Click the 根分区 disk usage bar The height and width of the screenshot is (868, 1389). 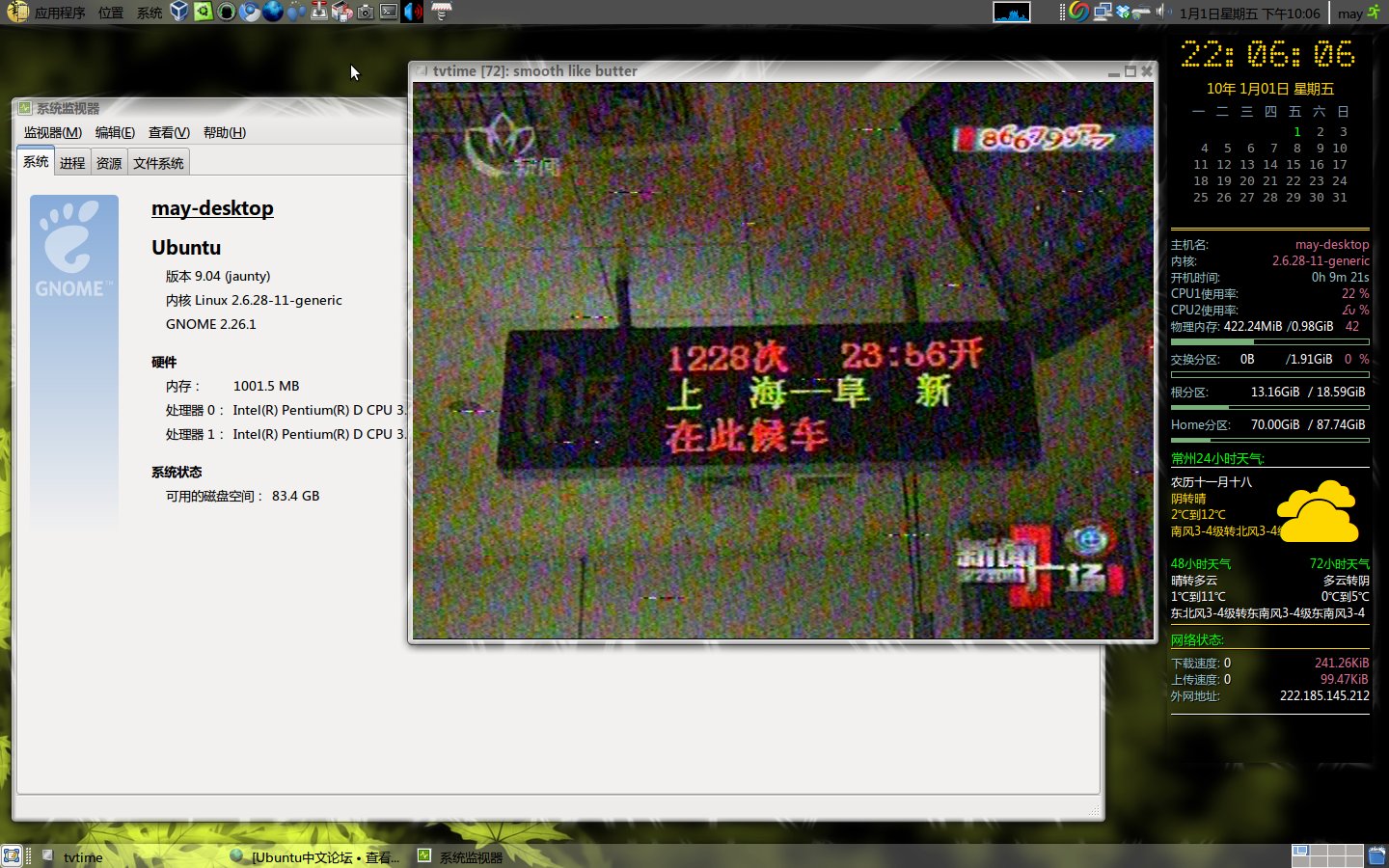[1269, 407]
